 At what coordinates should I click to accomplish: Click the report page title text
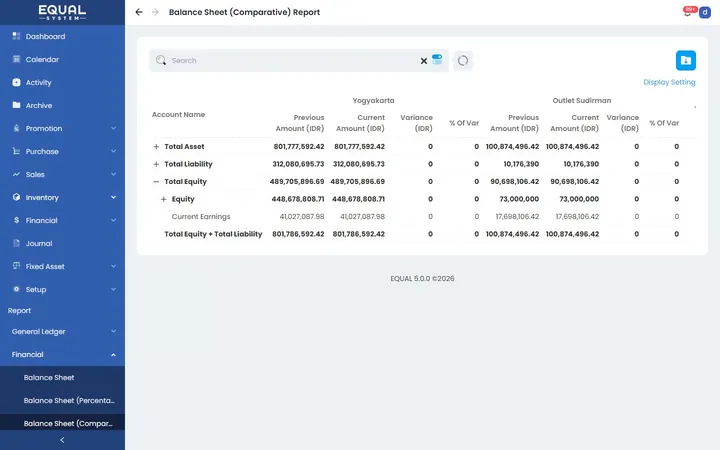pos(244,12)
